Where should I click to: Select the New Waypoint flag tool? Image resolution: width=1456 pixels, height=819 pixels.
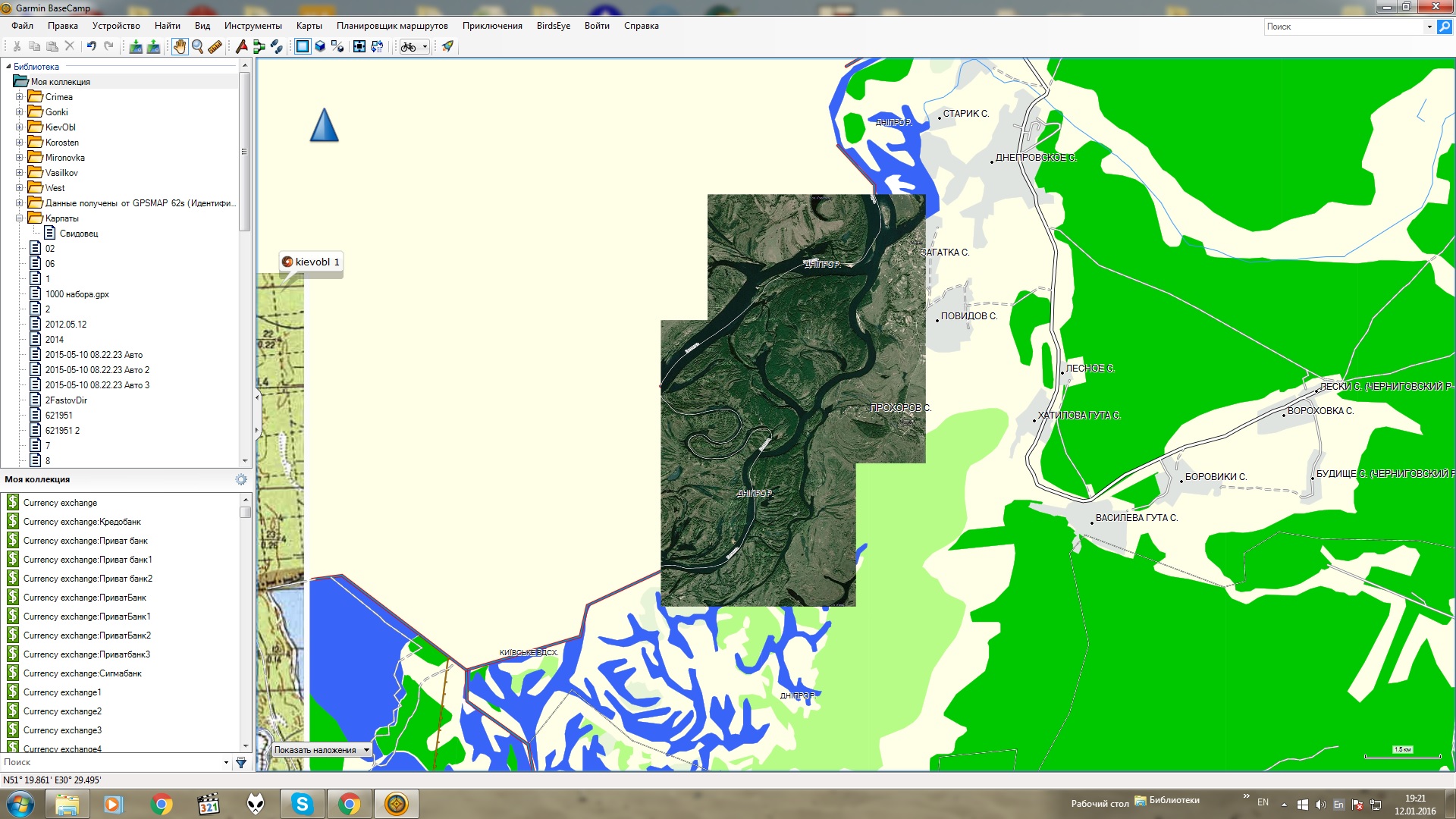pos(241,46)
